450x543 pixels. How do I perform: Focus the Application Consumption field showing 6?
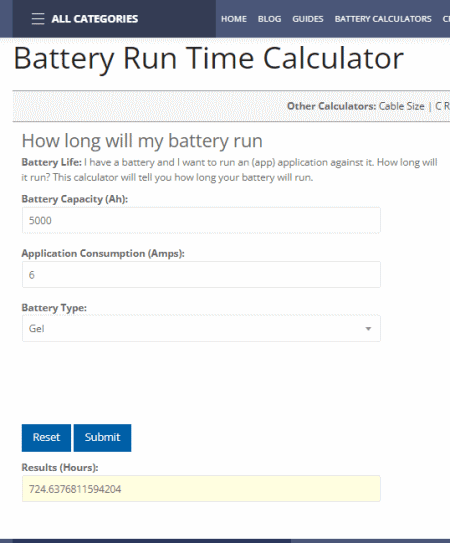[x=201, y=275]
